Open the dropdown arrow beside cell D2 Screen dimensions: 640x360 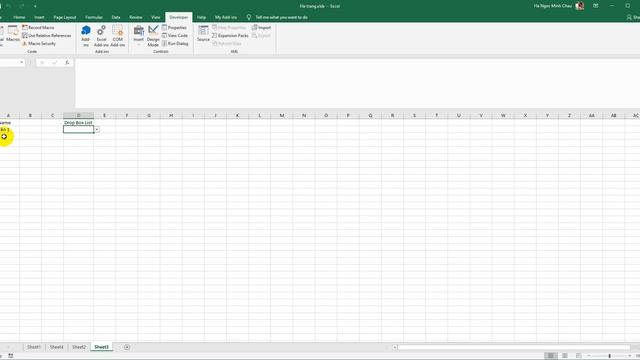coord(97,129)
